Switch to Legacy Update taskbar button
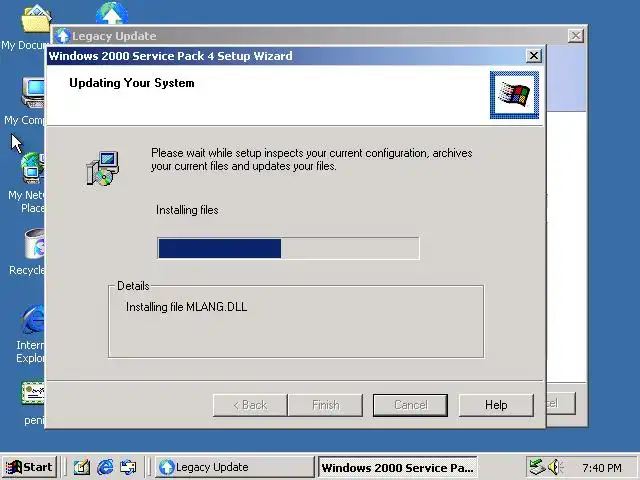The height and width of the screenshot is (480, 640). point(234,467)
